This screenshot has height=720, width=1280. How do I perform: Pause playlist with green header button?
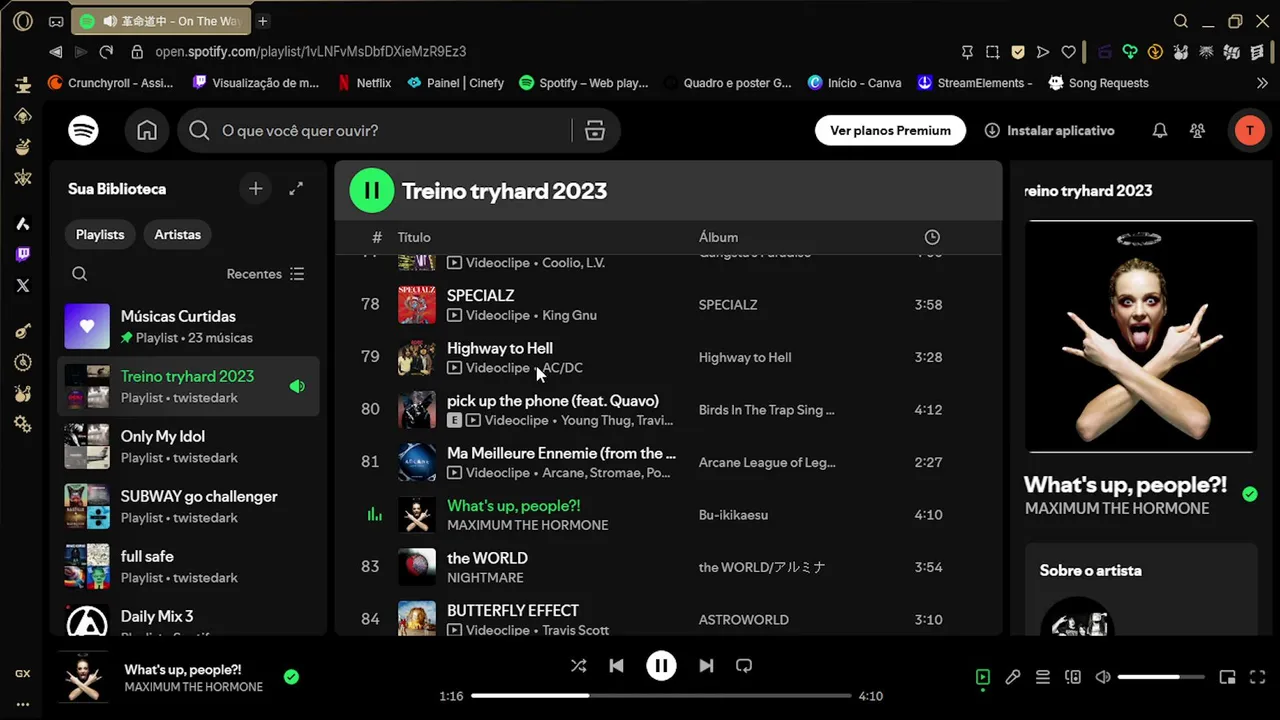click(372, 191)
